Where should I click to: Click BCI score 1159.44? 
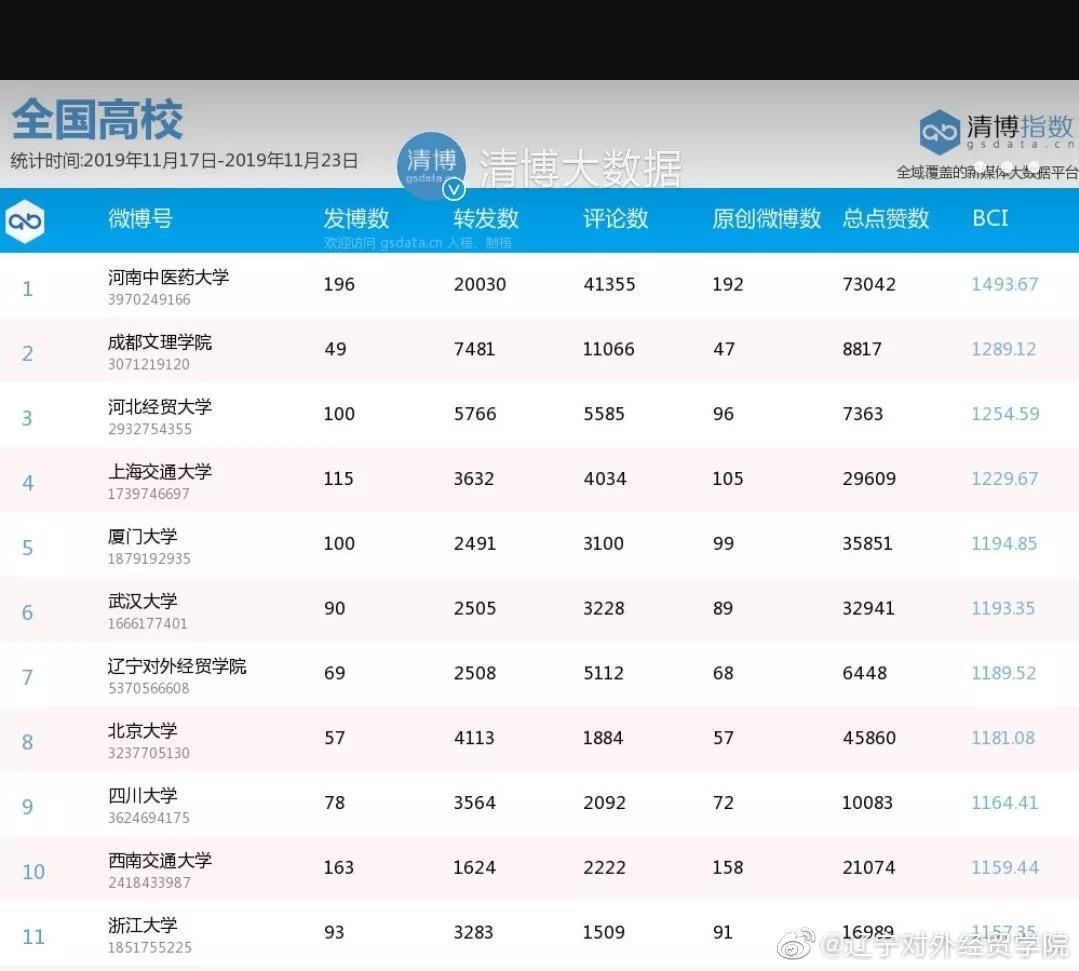[1005, 867]
